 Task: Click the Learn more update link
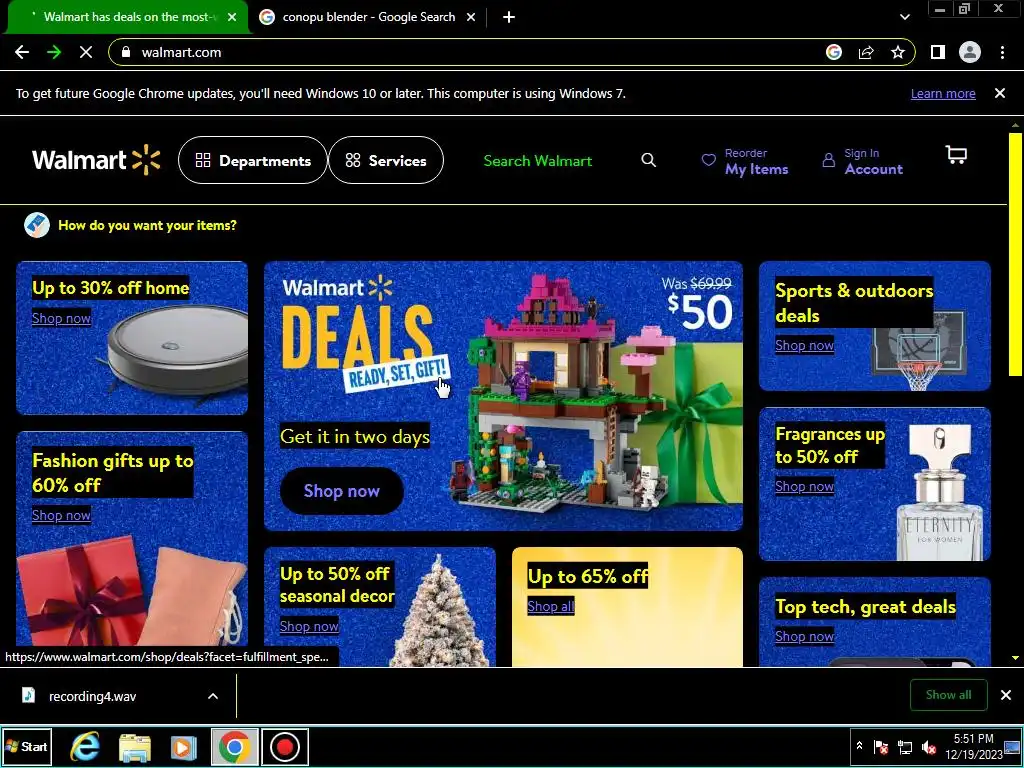[943, 93]
